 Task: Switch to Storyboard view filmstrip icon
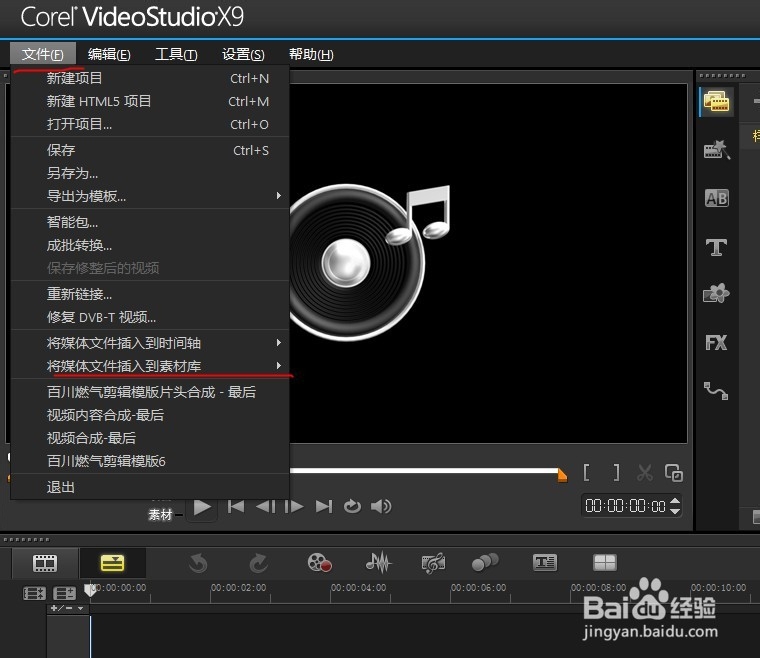point(45,563)
